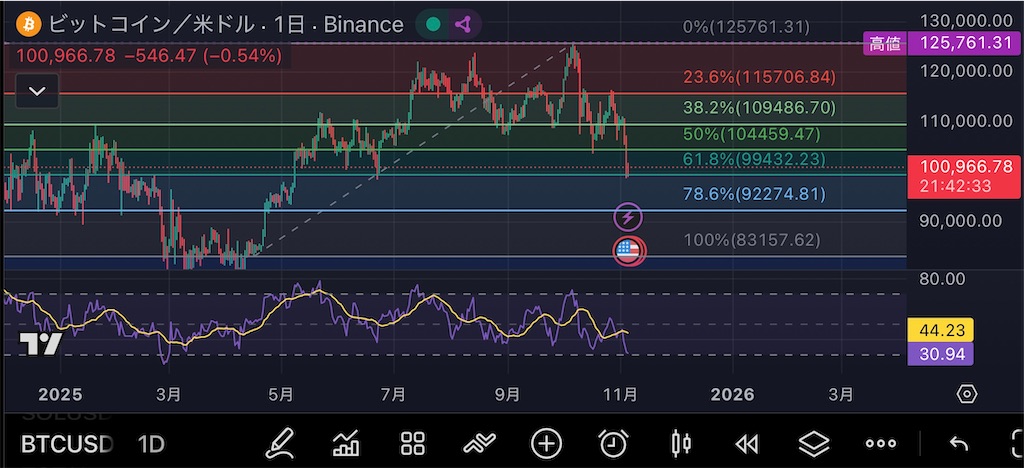The height and width of the screenshot is (468, 1024).
Task: Tap the US flag economic event marker
Action: click(629, 251)
